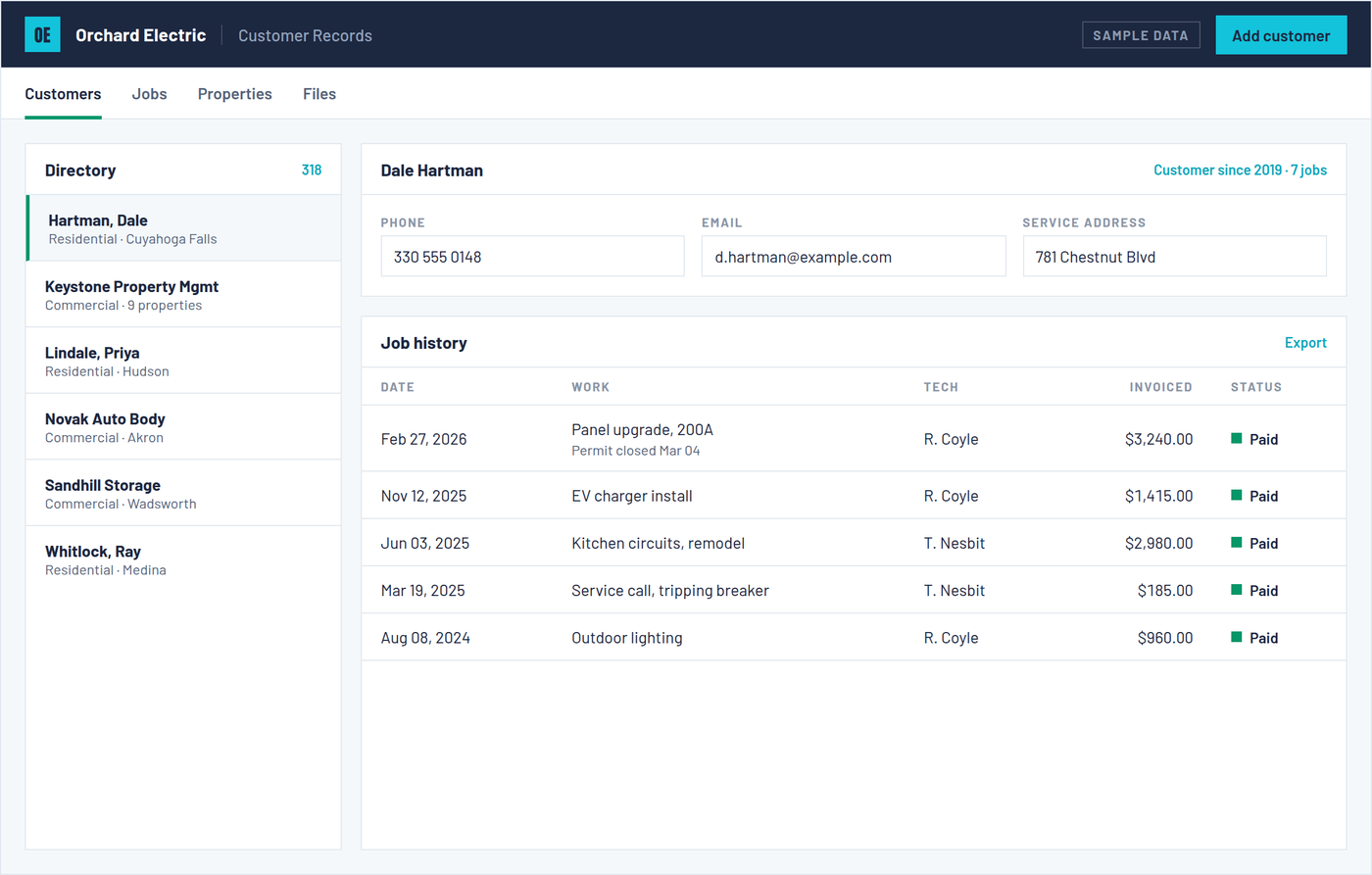Click the Phone input field
The image size is (1372, 875).
pyautogui.click(x=532, y=257)
